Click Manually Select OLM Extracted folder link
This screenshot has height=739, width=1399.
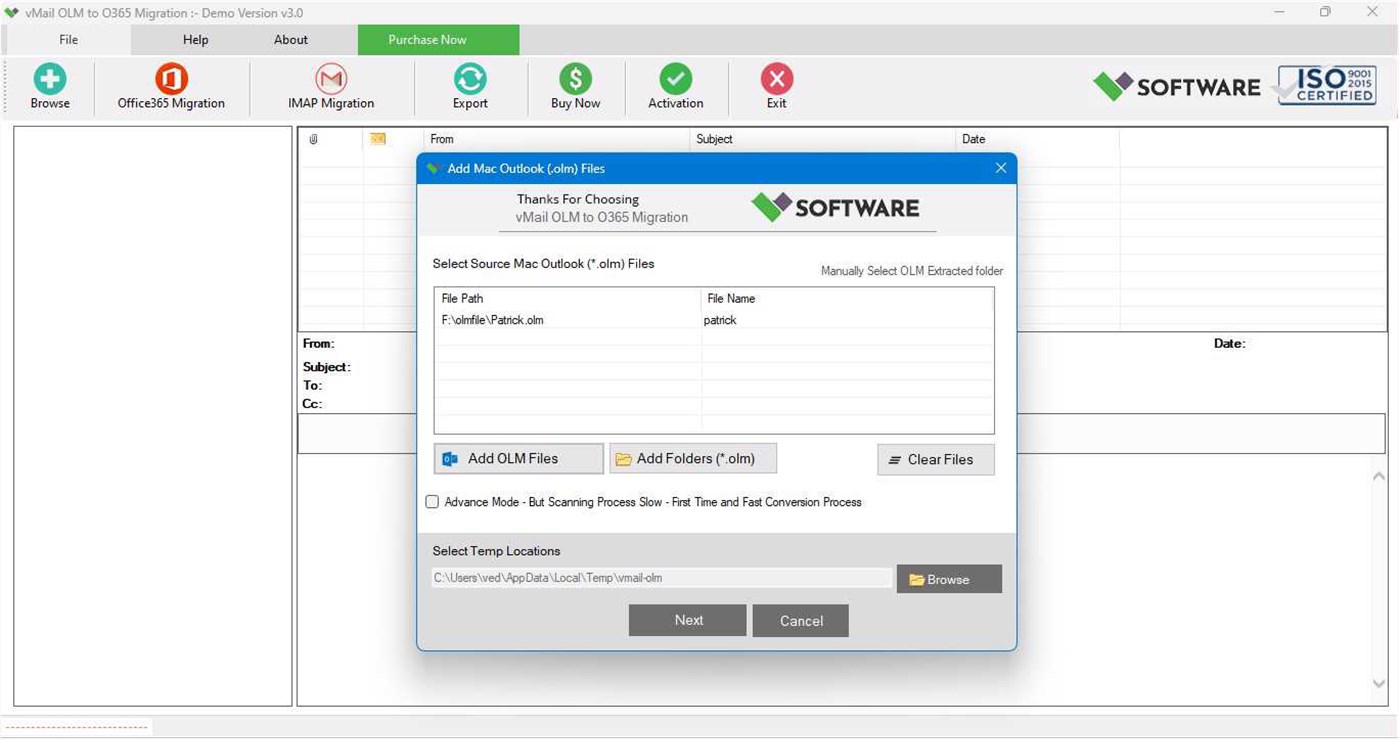pos(912,271)
